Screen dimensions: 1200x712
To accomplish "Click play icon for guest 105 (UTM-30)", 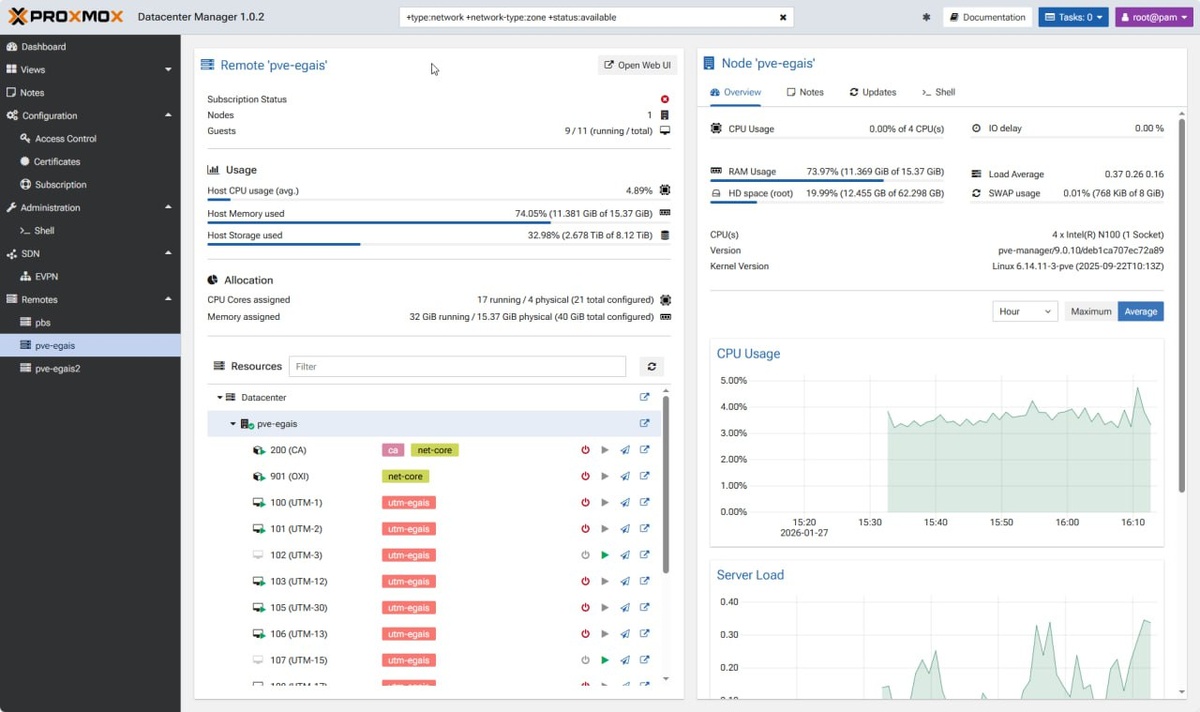I will (x=605, y=608).
